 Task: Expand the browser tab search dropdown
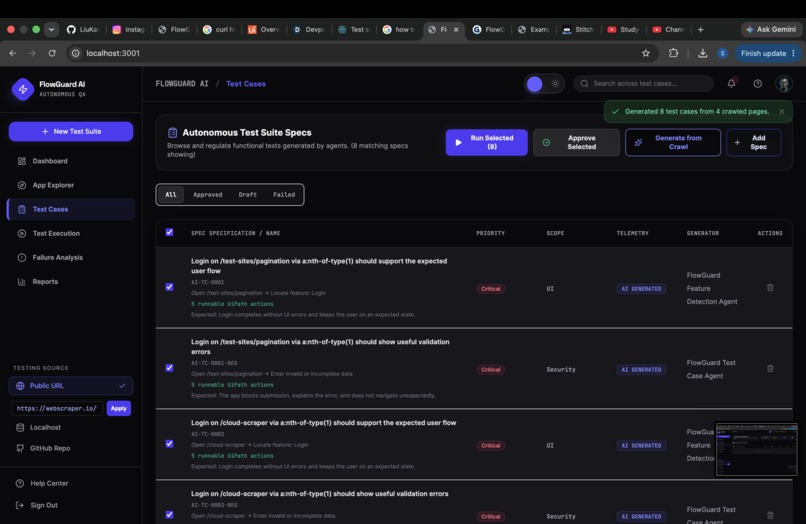click(51, 30)
